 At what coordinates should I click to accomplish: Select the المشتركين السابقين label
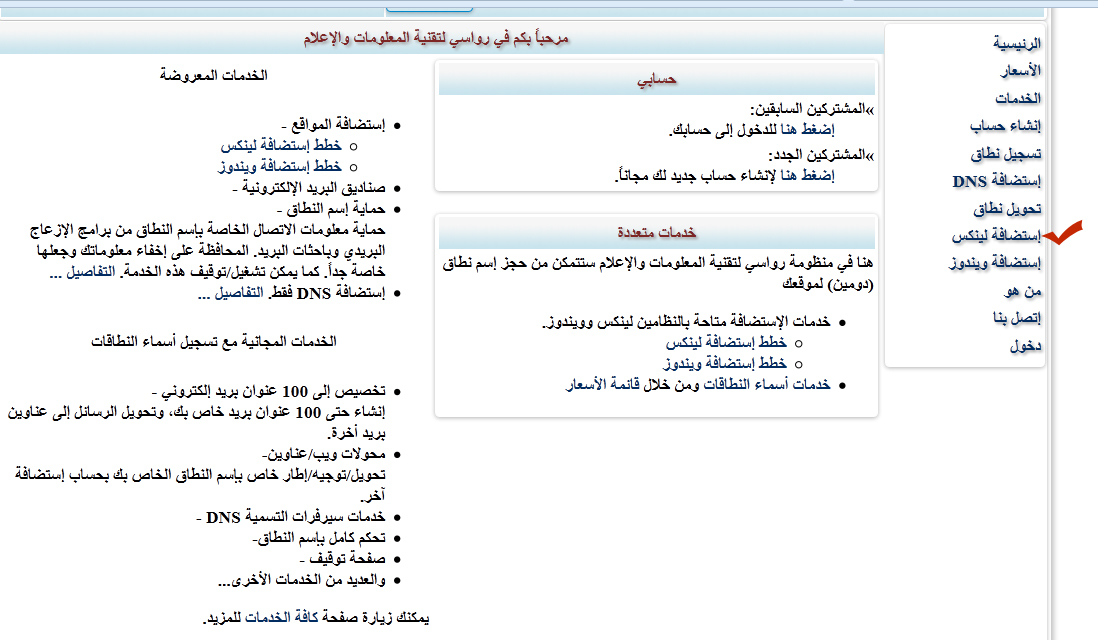tap(812, 109)
